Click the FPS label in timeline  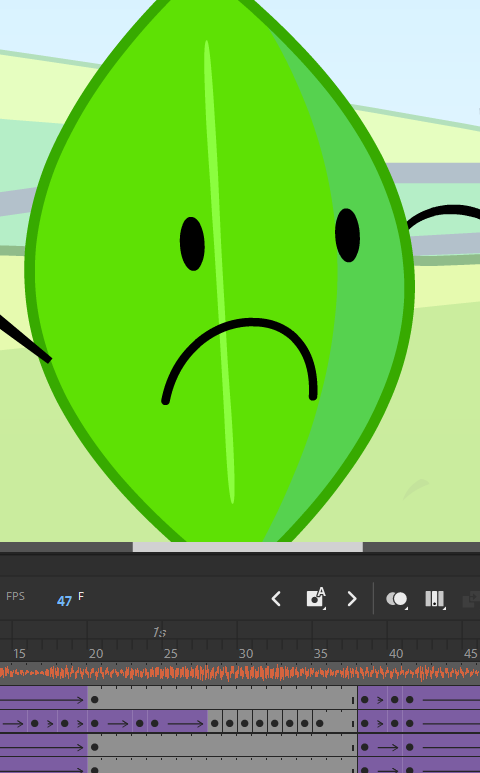pyautogui.click(x=15, y=596)
